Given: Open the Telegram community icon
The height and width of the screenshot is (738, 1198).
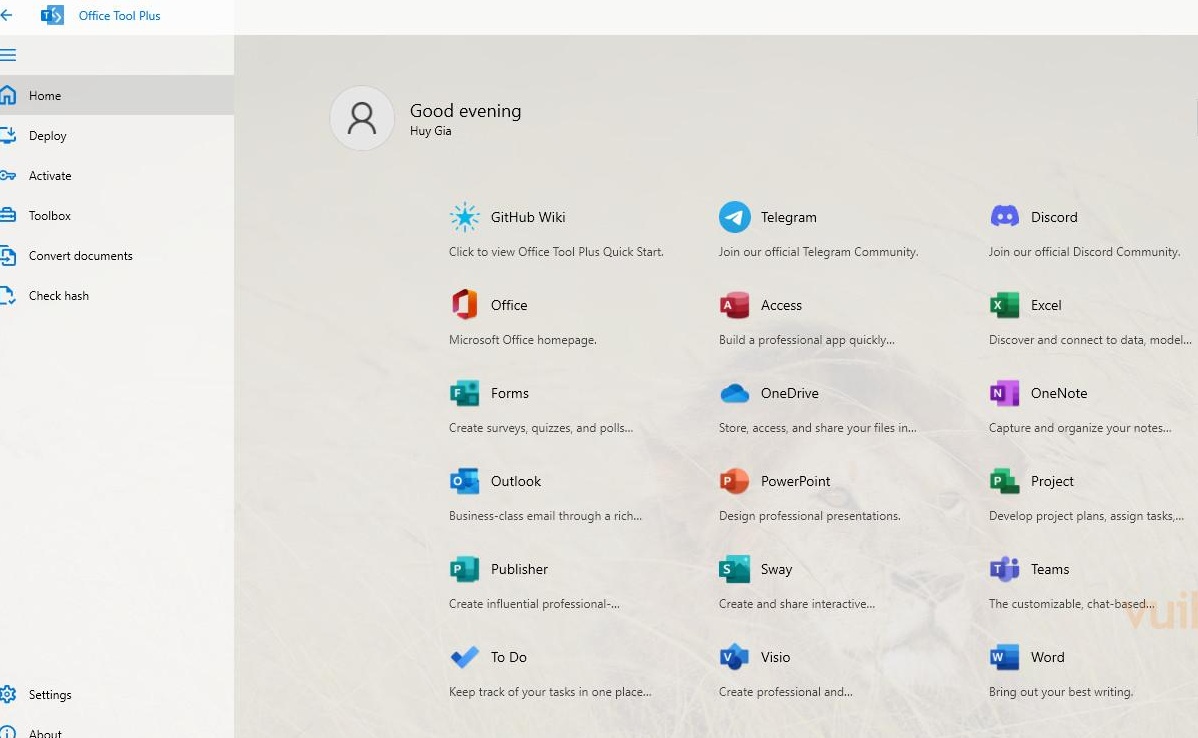Looking at the screenshot, I should 734,217.
